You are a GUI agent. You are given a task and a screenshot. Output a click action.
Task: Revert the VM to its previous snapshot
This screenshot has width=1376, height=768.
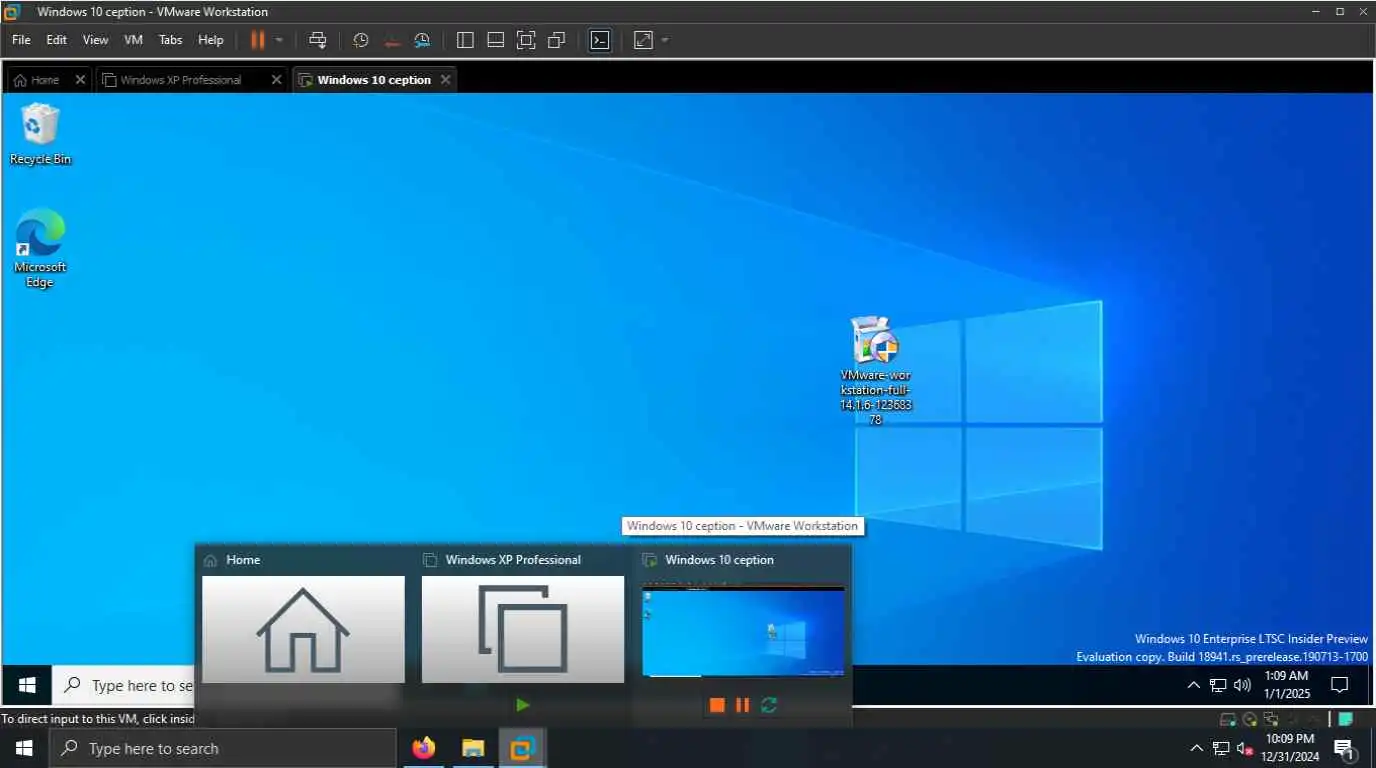tap(392, 40)
